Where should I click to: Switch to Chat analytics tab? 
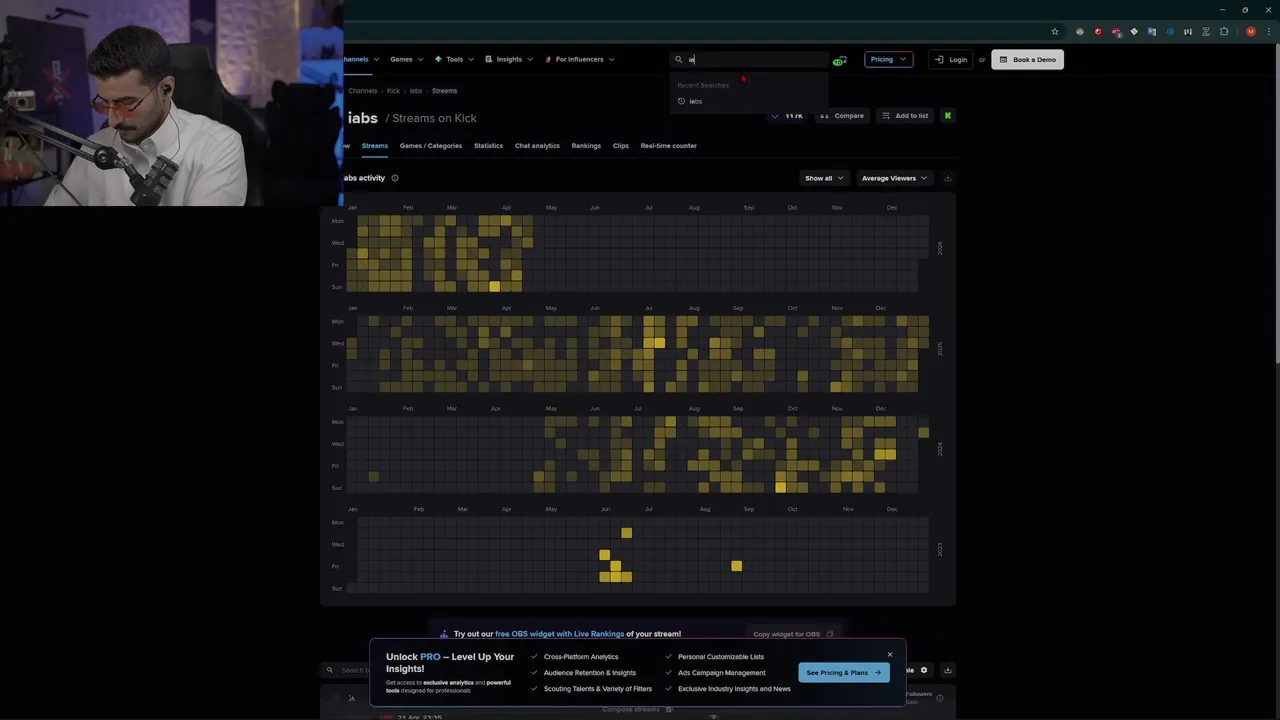tap(537, 146)
